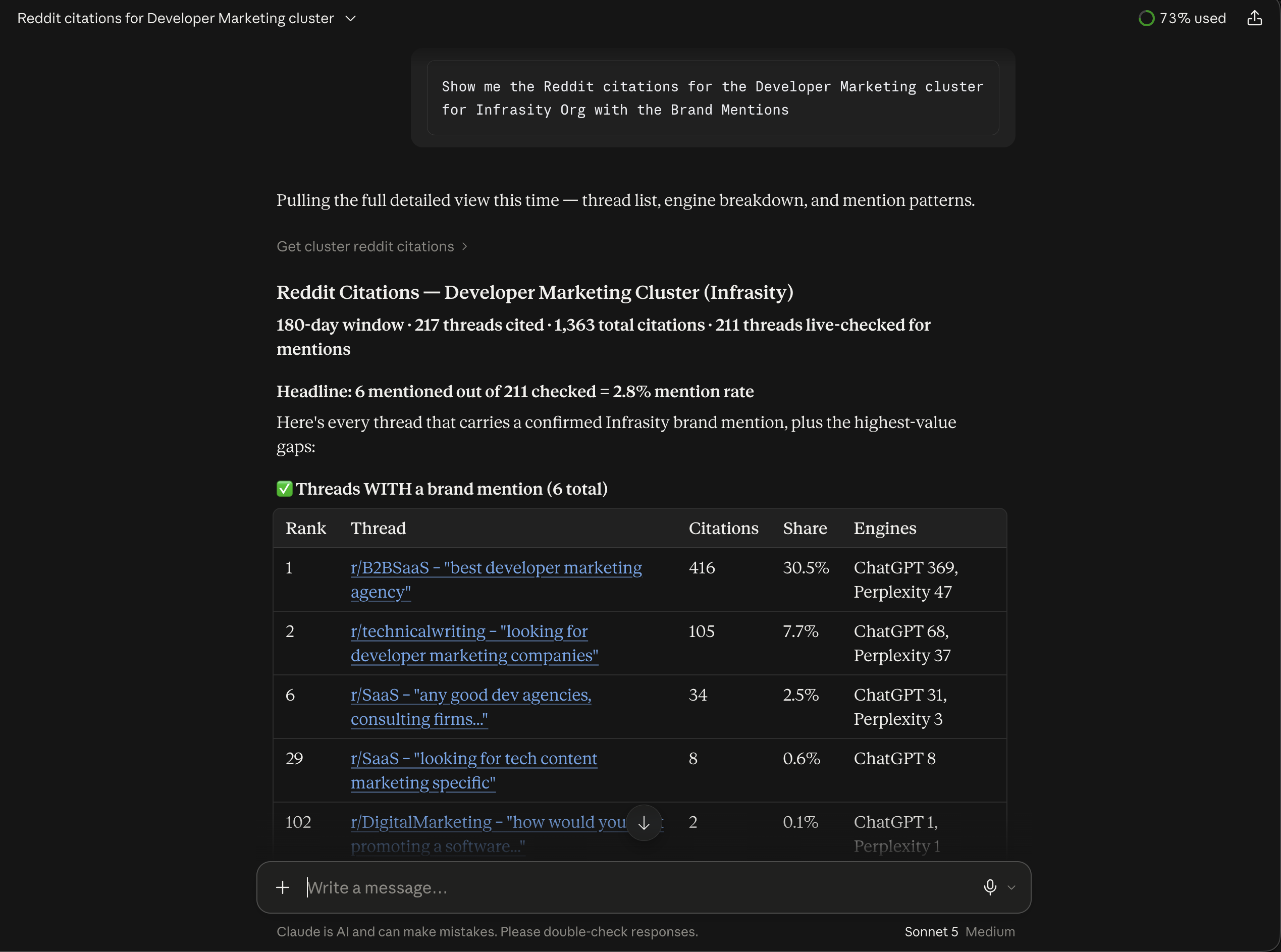Open the r/SaaS looking for tech content link
Image resolution: width=1281 pixels, height=952 pixels.
[x=473, y=770]
